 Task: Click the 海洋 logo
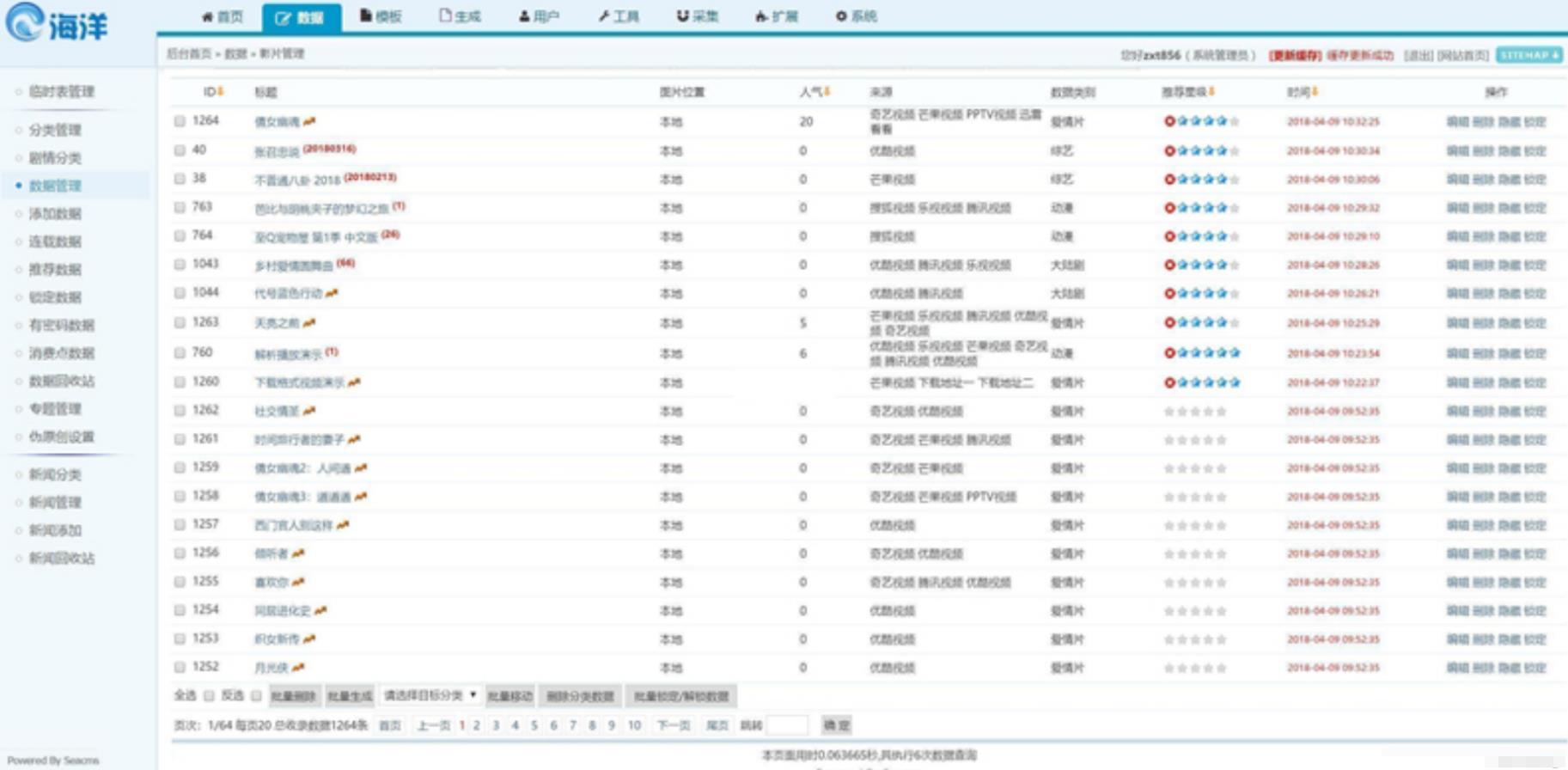(58, 23)
